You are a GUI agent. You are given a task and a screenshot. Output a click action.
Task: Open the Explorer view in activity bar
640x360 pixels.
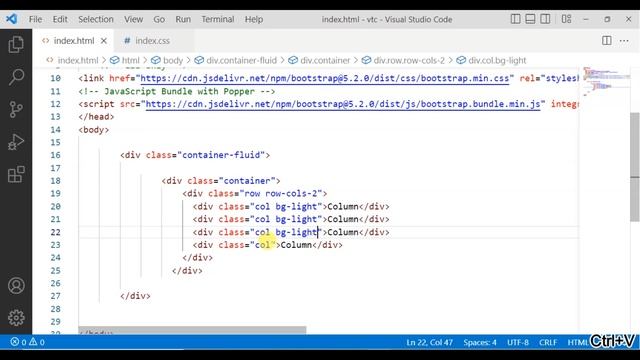coord(16,44)
